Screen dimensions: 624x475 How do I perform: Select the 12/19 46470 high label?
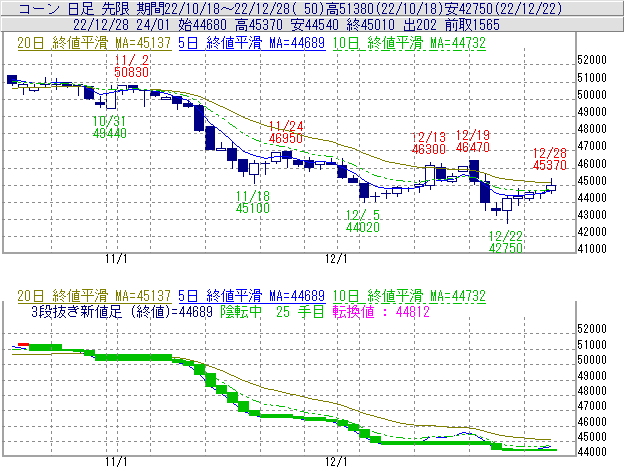coord(473,141)
